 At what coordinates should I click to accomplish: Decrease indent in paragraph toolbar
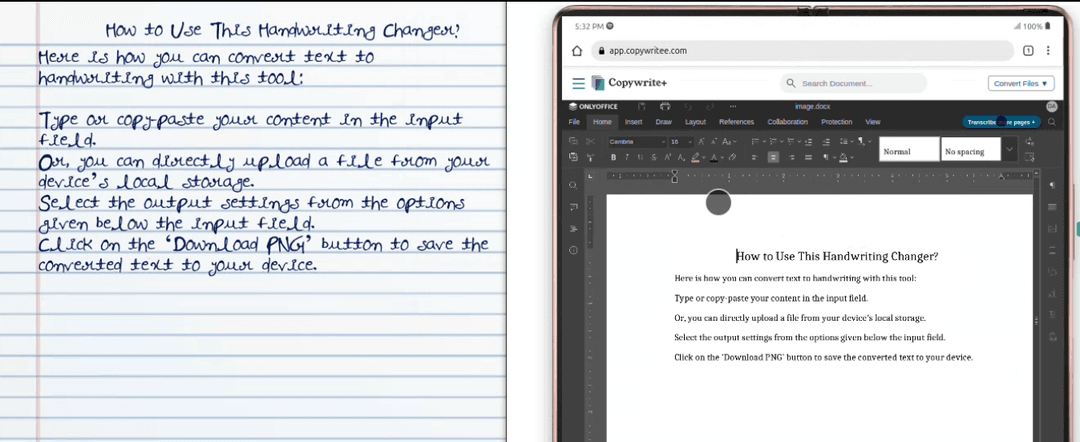pos(808,141)
